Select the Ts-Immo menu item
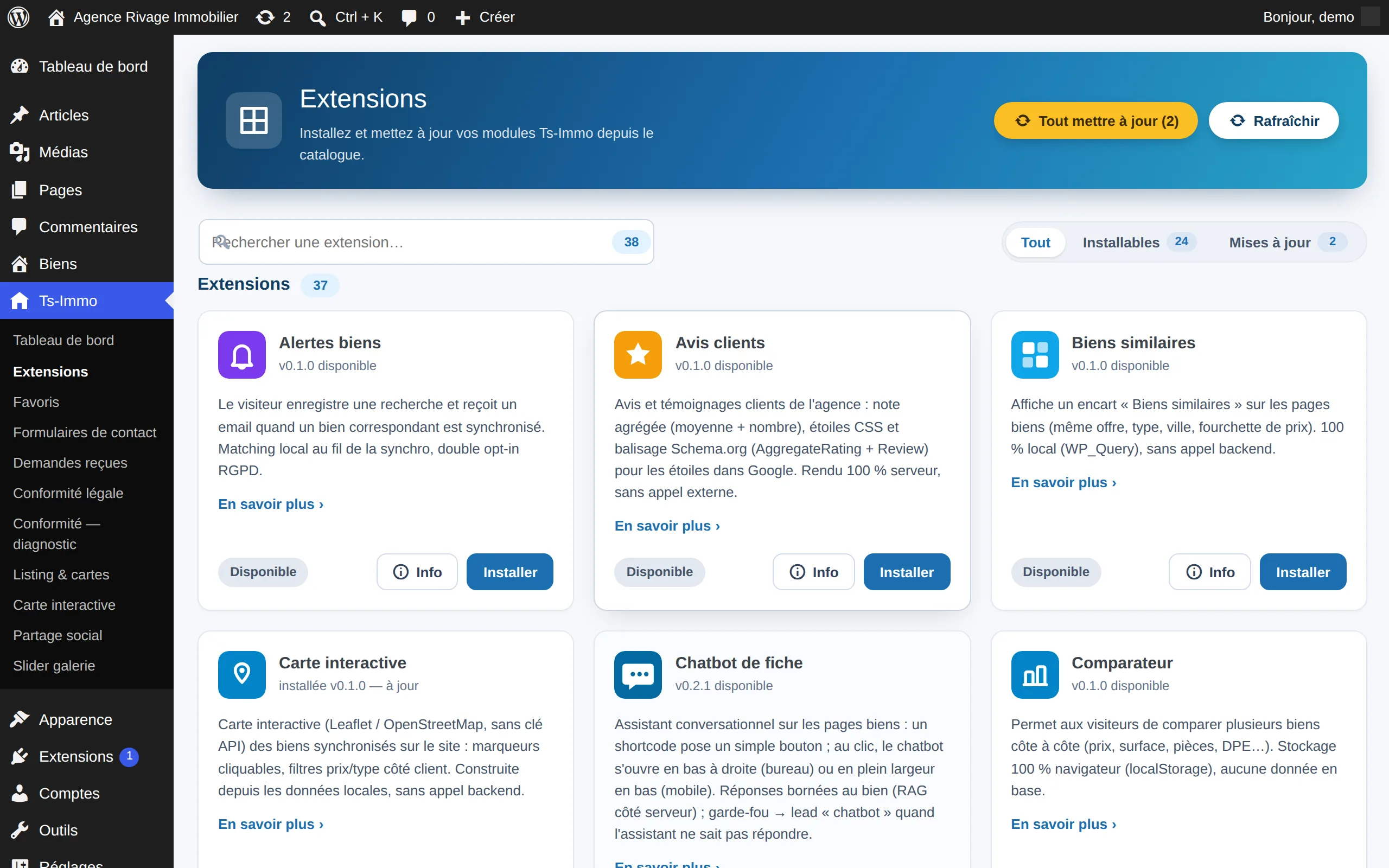The width and height of the screenshot is (1389, 868). coord(87,300)
